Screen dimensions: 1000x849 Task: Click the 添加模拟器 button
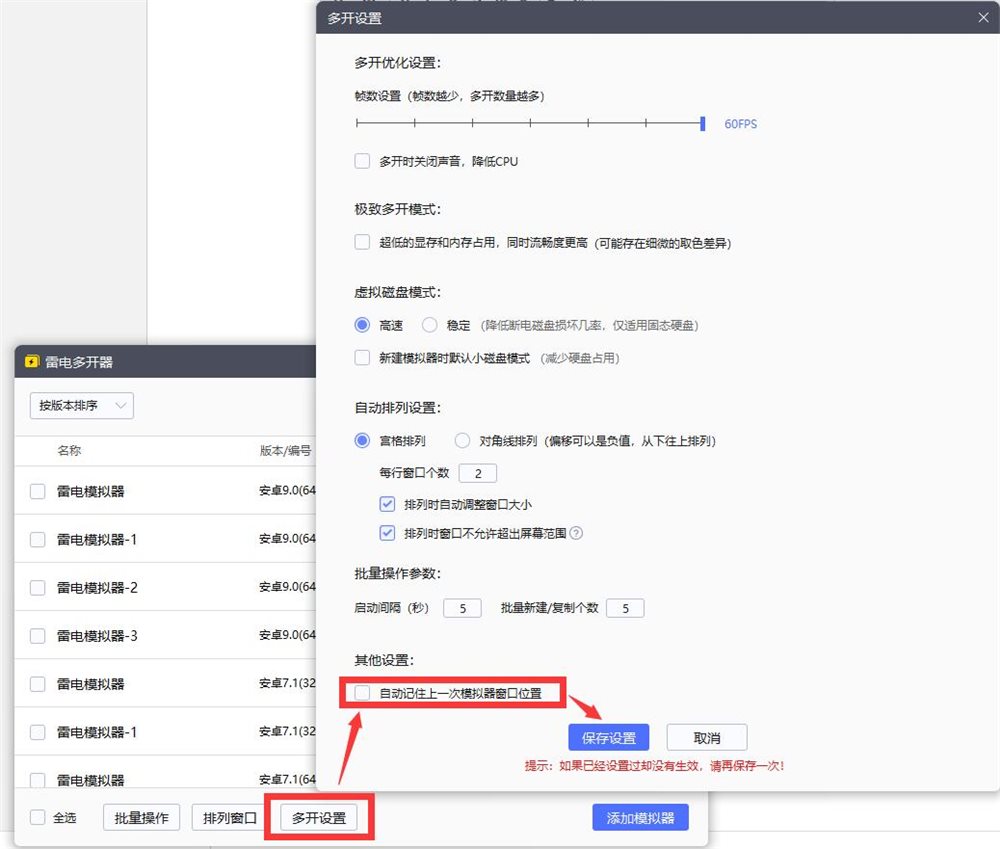[640, 817]
